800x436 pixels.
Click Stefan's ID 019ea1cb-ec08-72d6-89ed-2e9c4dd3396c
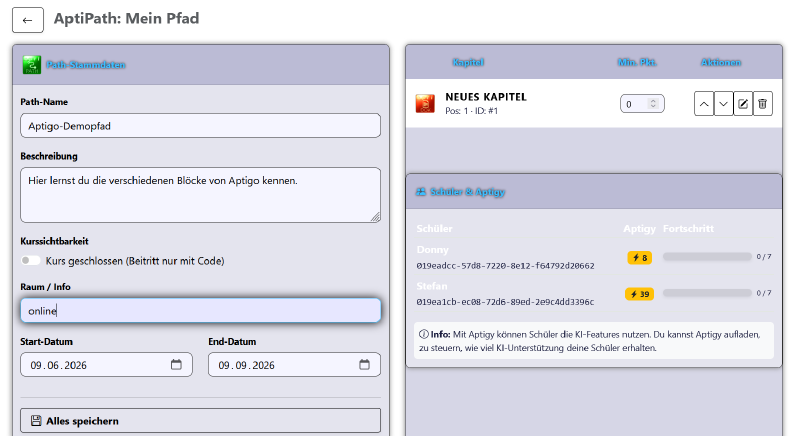(x=505, y=302)
